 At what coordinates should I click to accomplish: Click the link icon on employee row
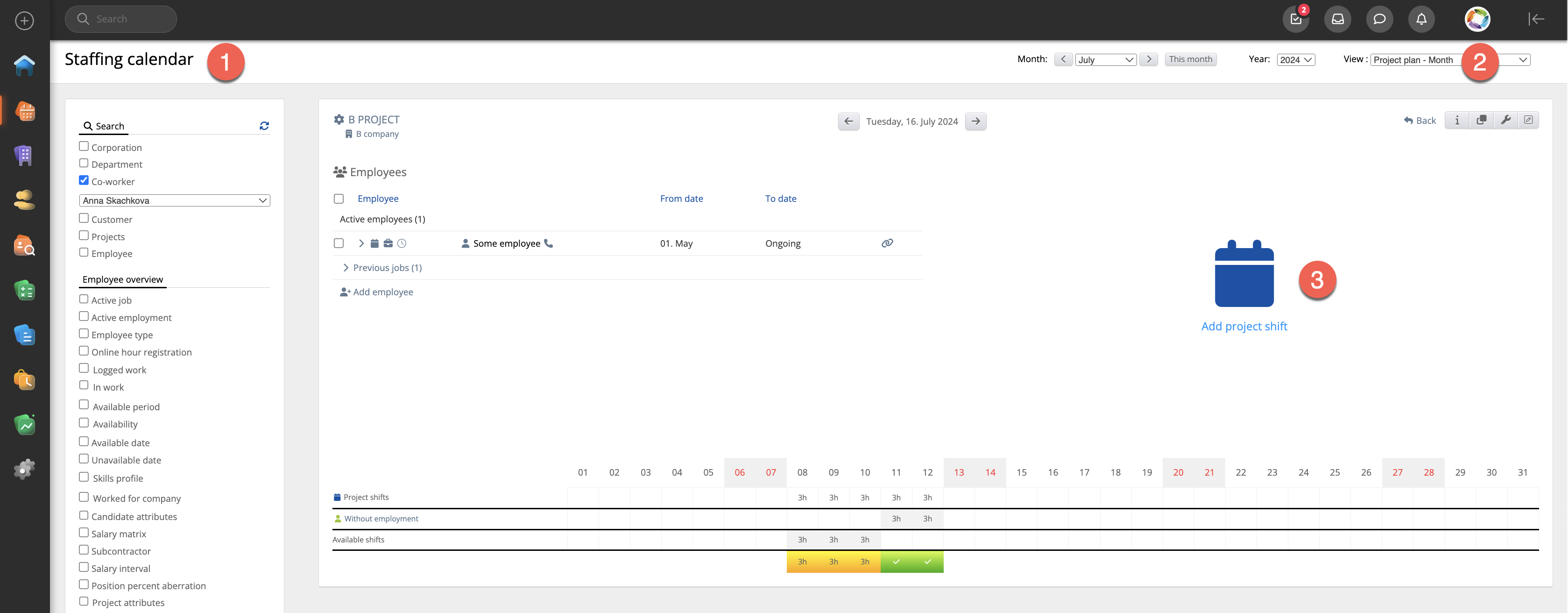887,243
